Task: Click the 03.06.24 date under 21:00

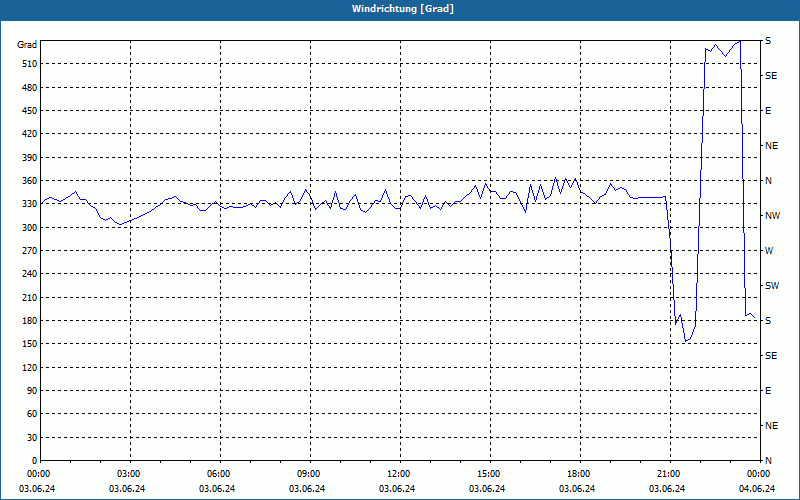Action: [x=667, y=489]
